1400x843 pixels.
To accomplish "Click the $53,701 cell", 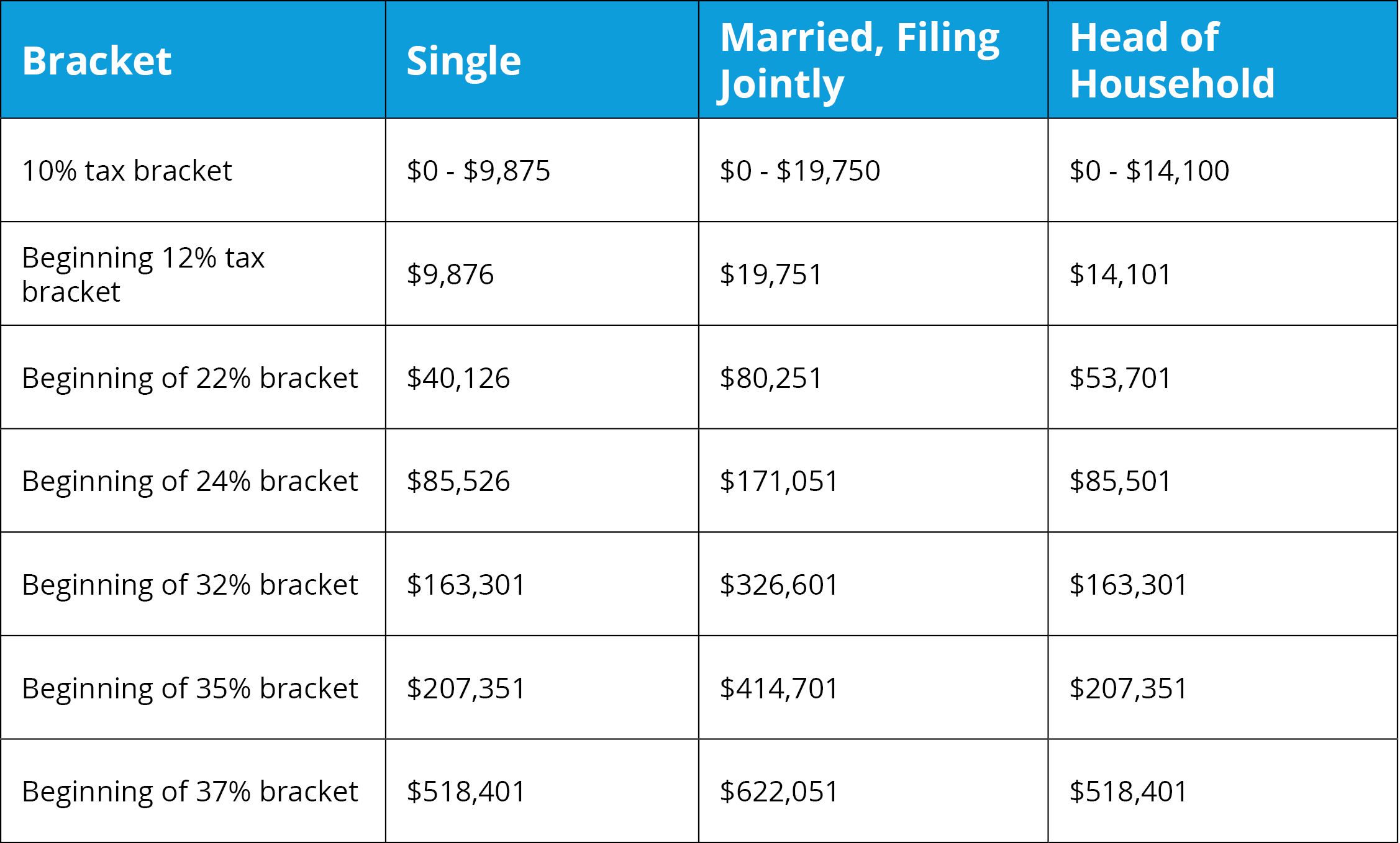I will (1120, 378).
